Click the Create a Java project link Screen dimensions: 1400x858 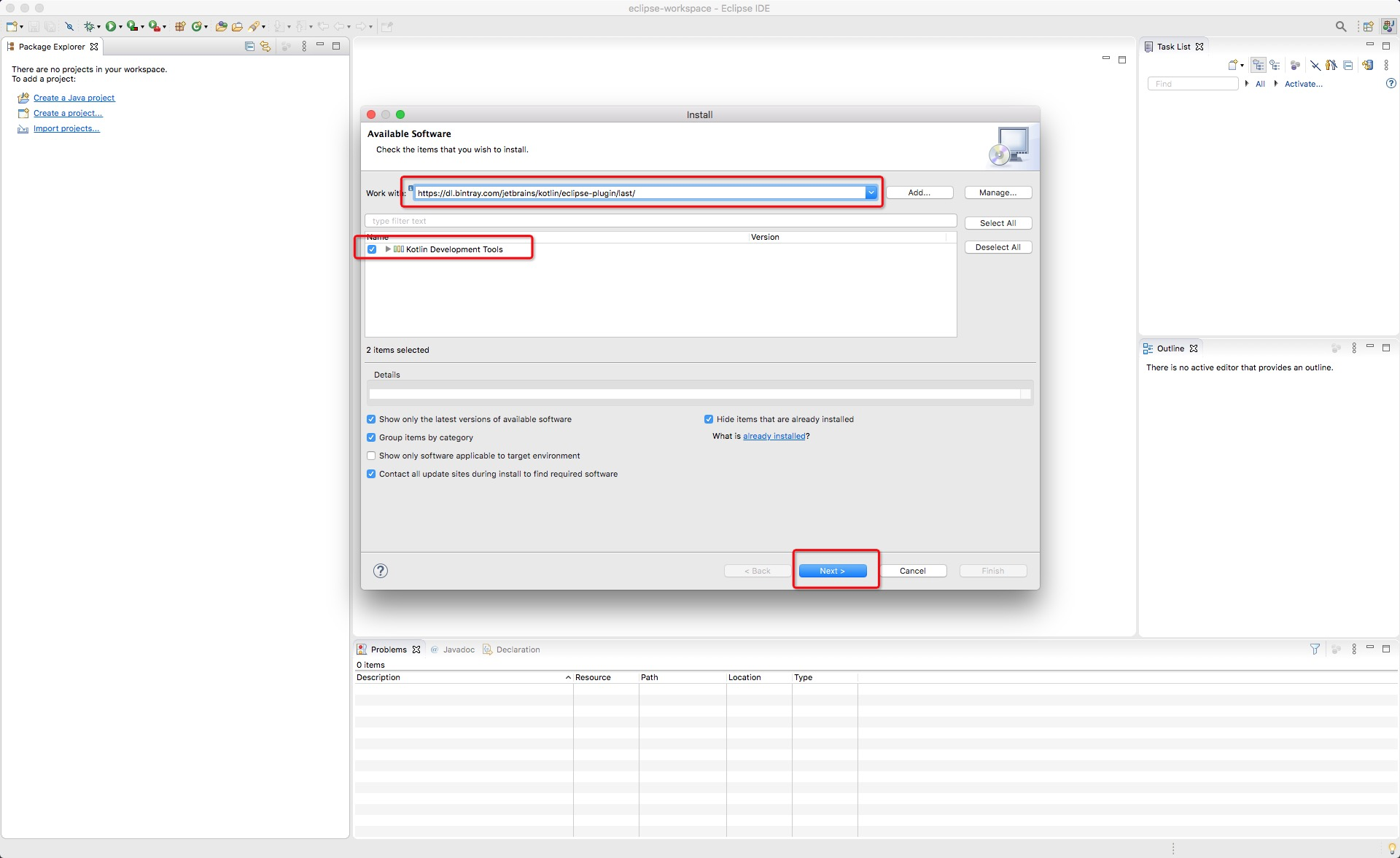[x=74, y=98]
